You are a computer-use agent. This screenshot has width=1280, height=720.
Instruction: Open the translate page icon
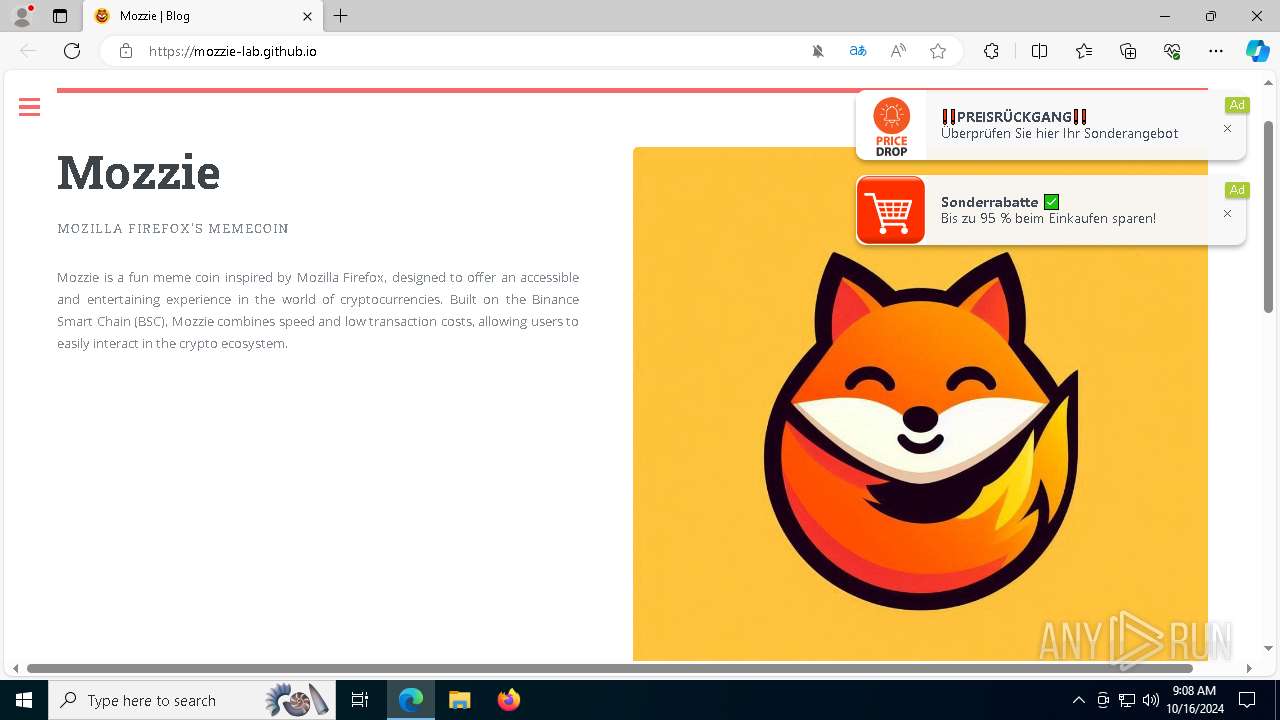coord(858,51)
